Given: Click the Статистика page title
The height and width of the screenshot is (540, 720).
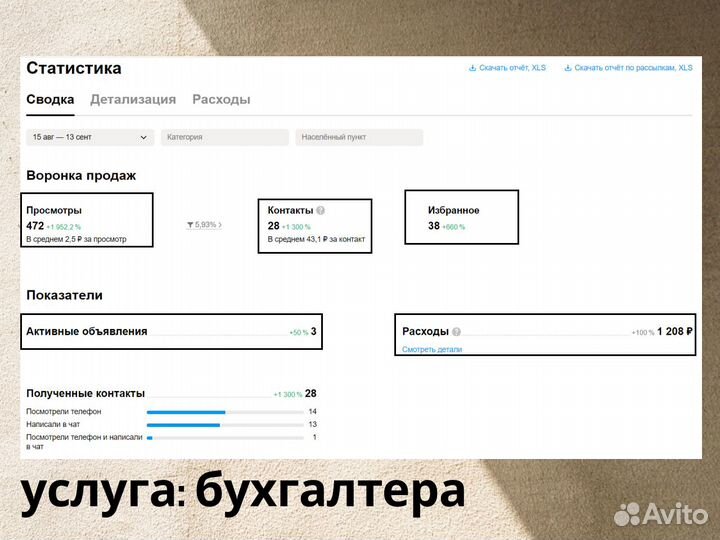Looking at the screenshot, I should [x=74, y=68].
